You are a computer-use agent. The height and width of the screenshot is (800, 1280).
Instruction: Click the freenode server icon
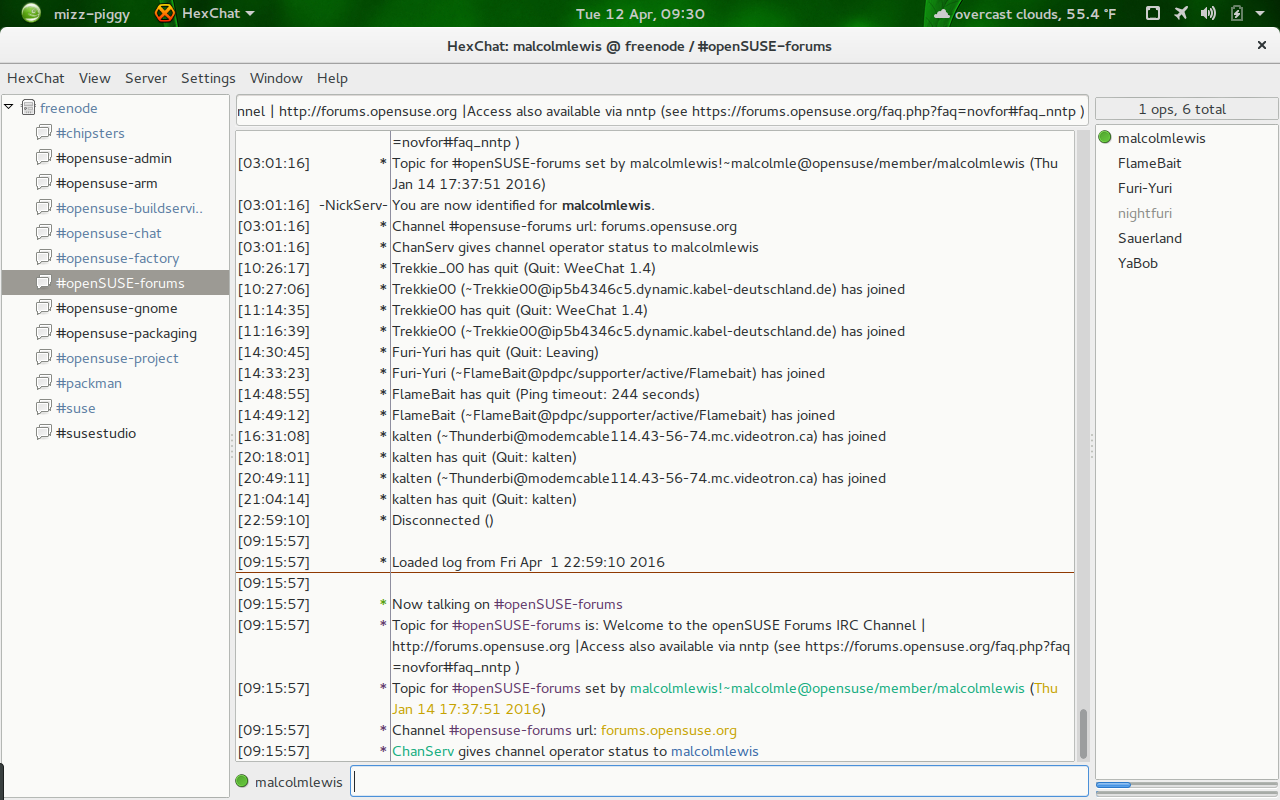click(x=28, y=108)
